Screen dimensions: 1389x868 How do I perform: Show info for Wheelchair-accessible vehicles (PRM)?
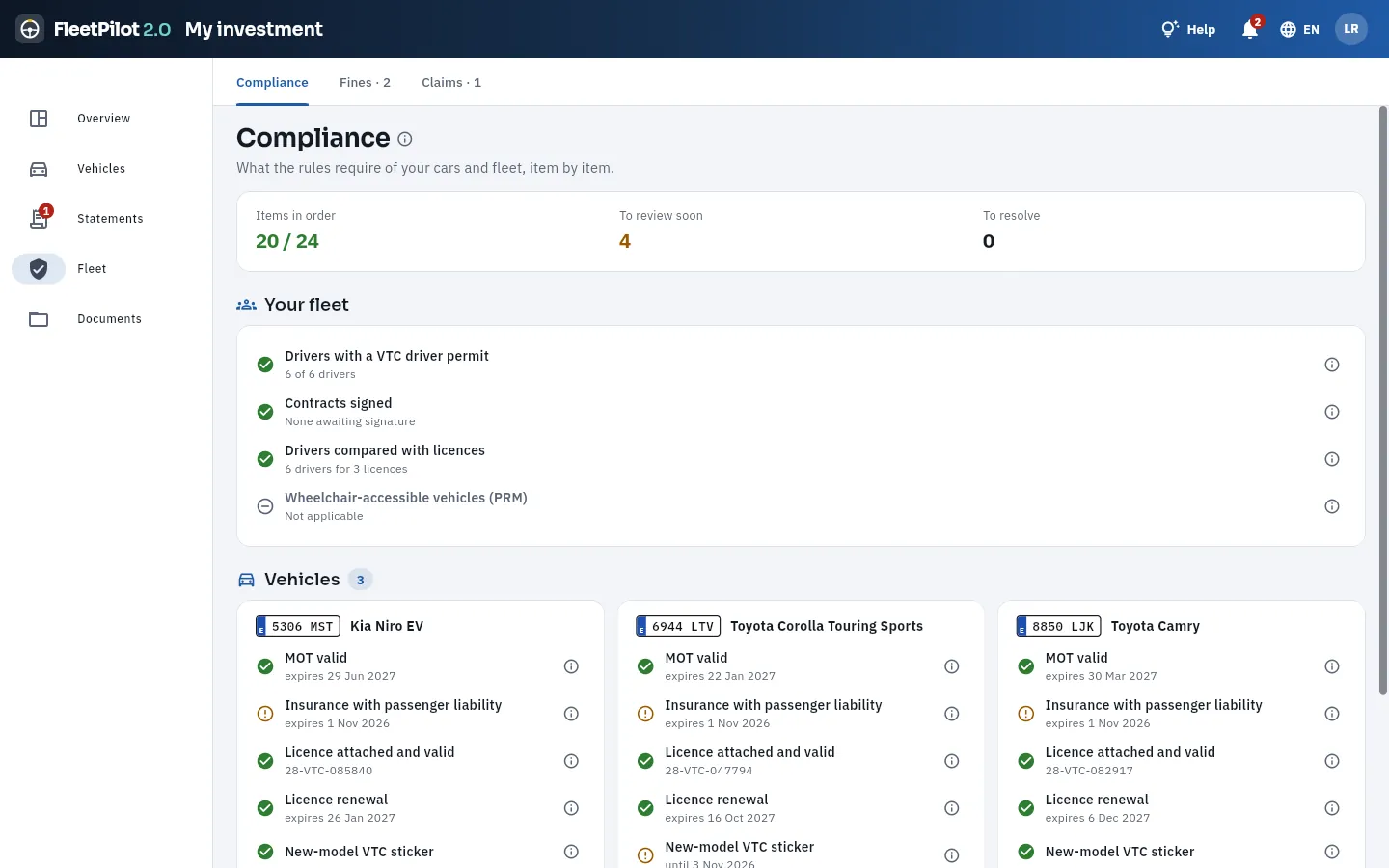pos(1332,506)
